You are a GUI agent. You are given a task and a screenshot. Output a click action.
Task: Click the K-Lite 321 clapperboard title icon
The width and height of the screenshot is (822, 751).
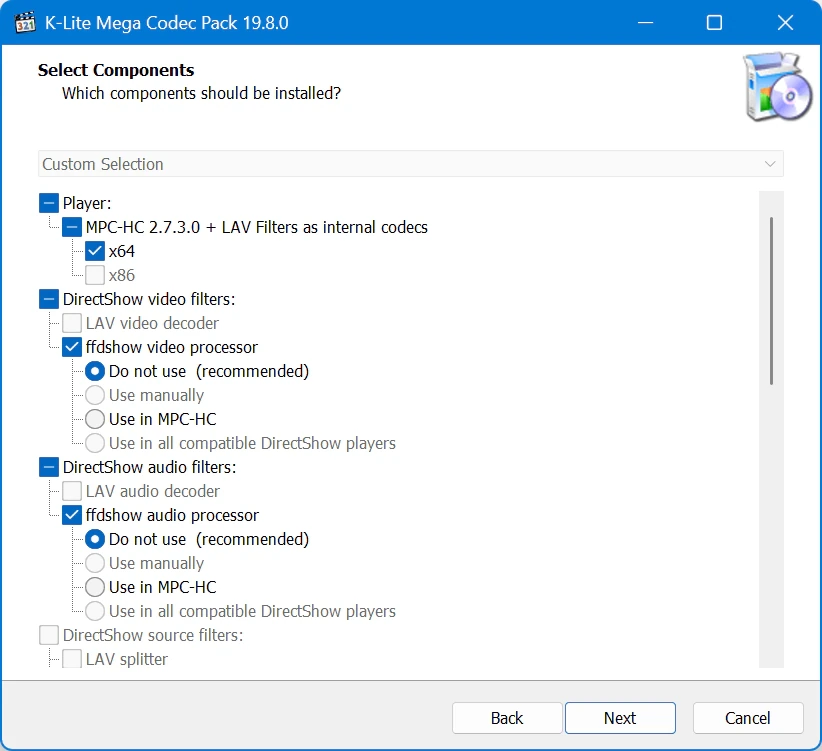pos(25,23)
